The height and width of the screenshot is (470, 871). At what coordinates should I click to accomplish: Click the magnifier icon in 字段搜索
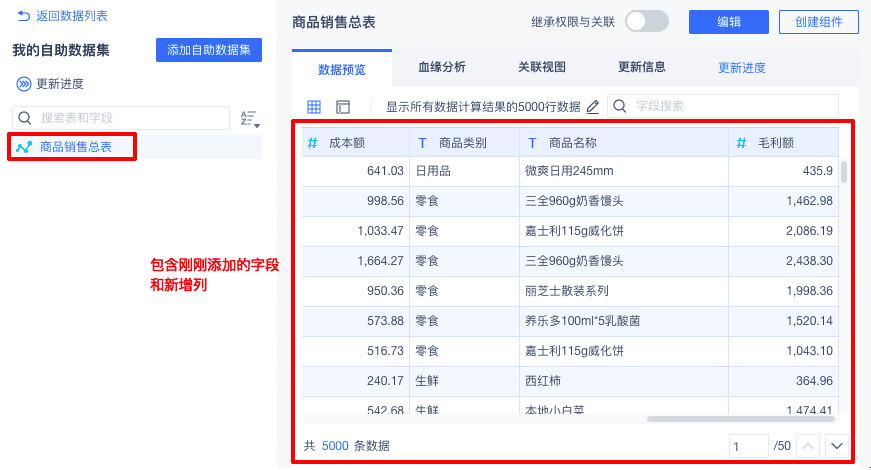point(620,106)
